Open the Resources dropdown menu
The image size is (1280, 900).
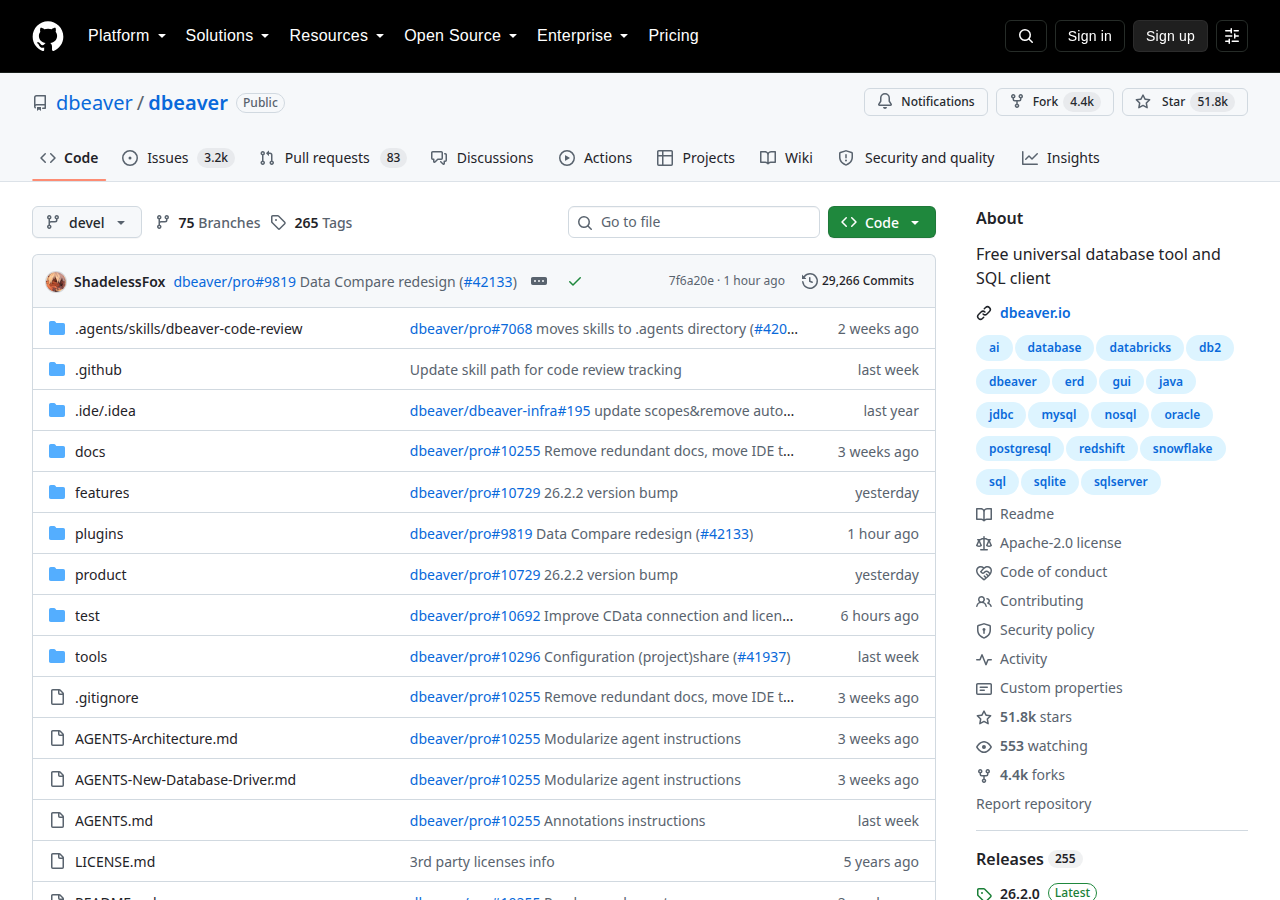(x=337, y=36)
